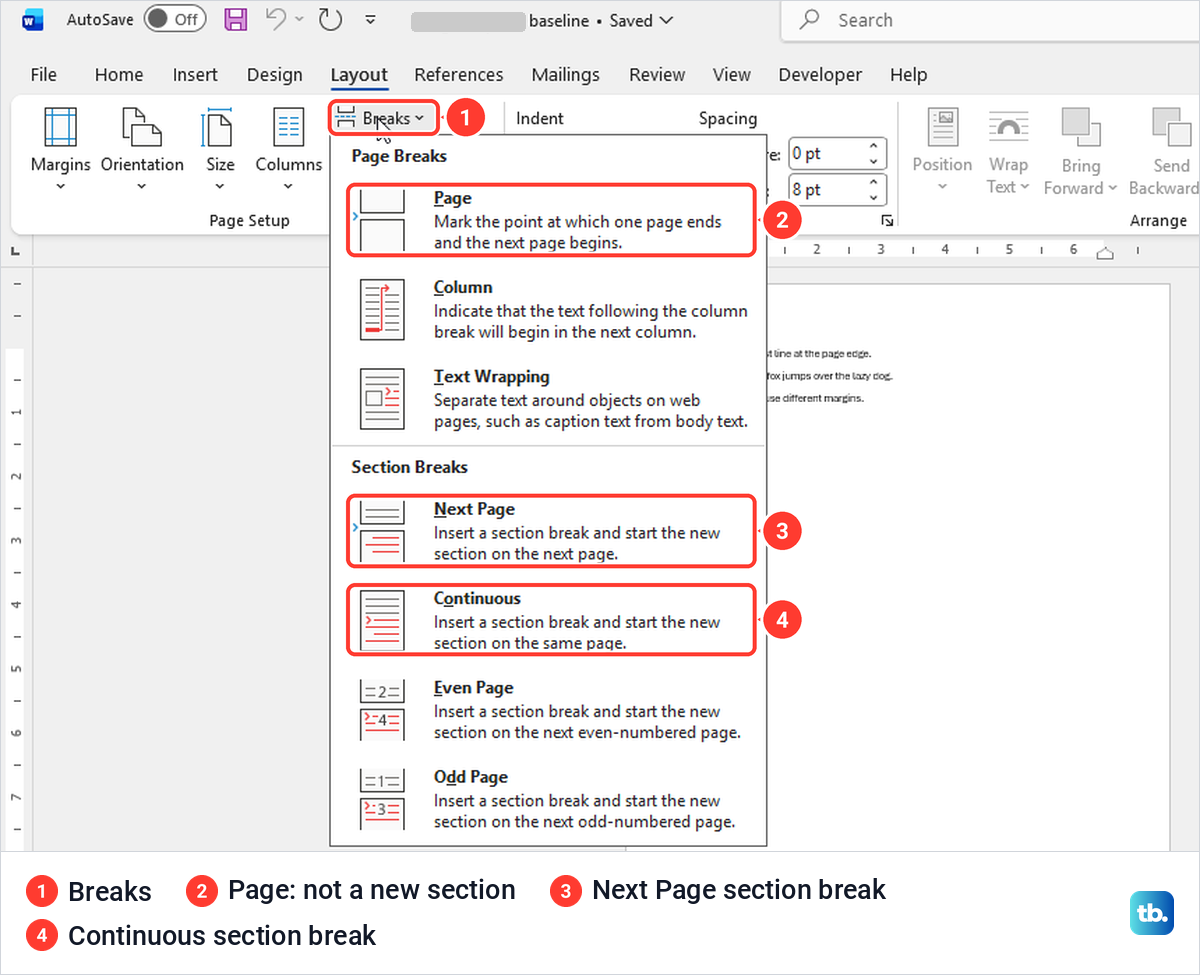Click the lazy dog text line
This screenshot has height=975, width=1200.
coord(829,376)
